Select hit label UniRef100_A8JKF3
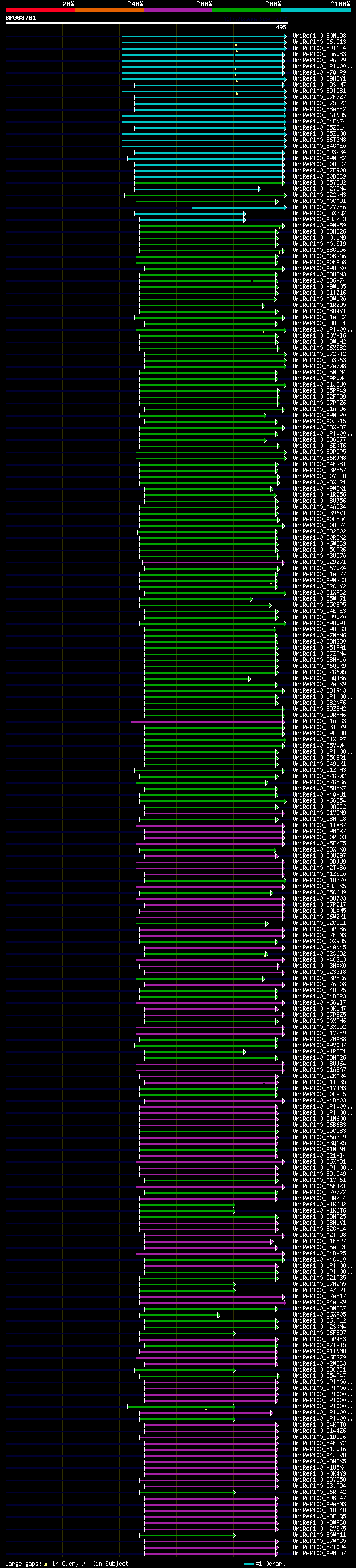Viewport: 356px width, 1568px height. pyautogui.click(x=319, y=219)
